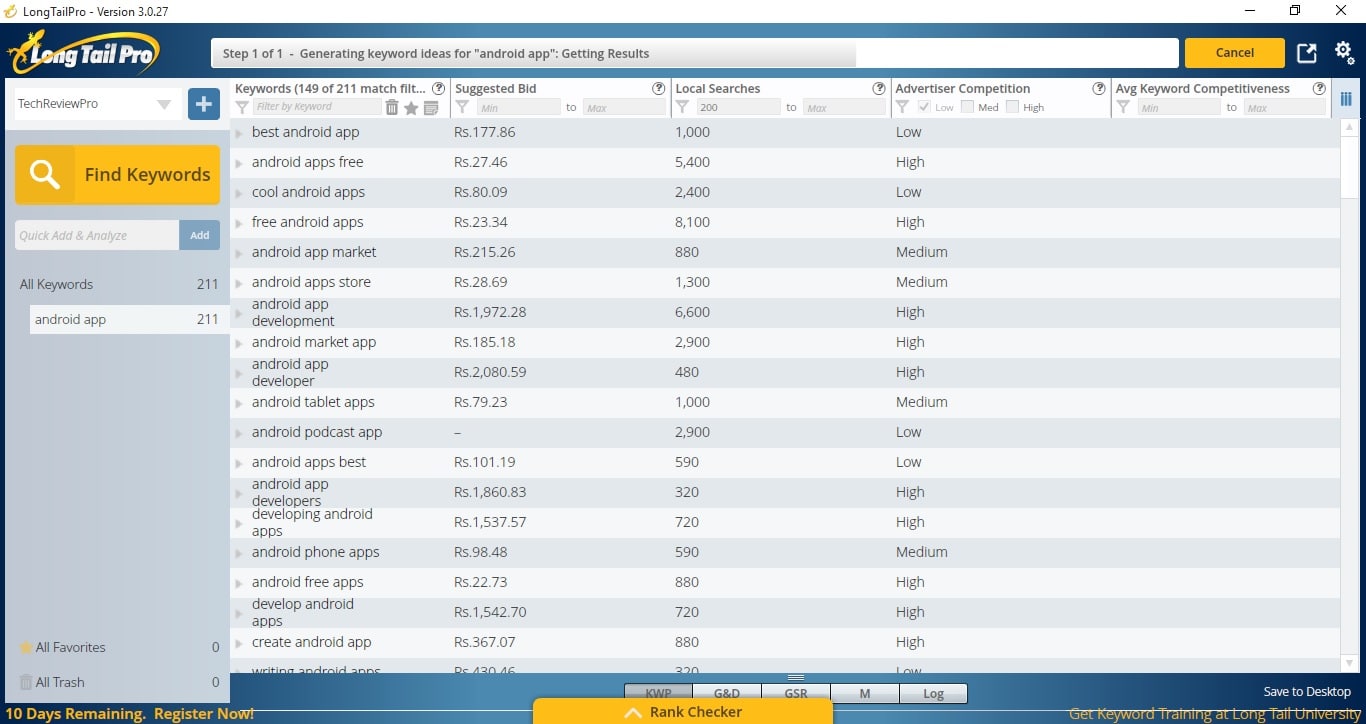Click the notes icon in the Keywords header
The width and height of the screenshot is (1366, 724).
431,108
